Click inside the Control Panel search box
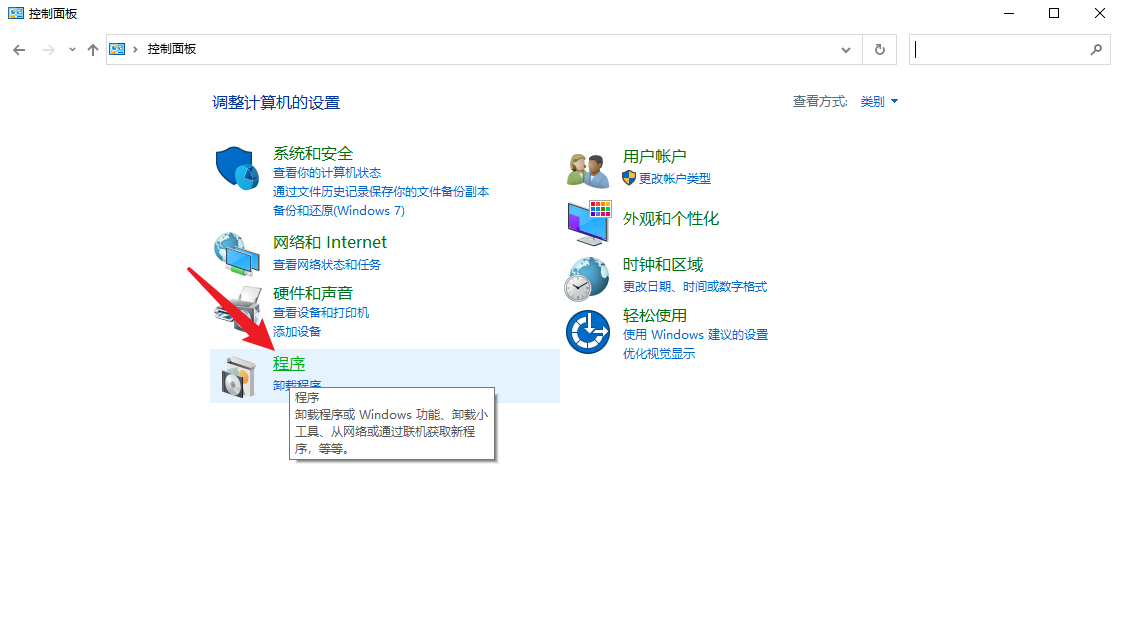Screen dimensions: 1123x631 [x=1000, y=49]
